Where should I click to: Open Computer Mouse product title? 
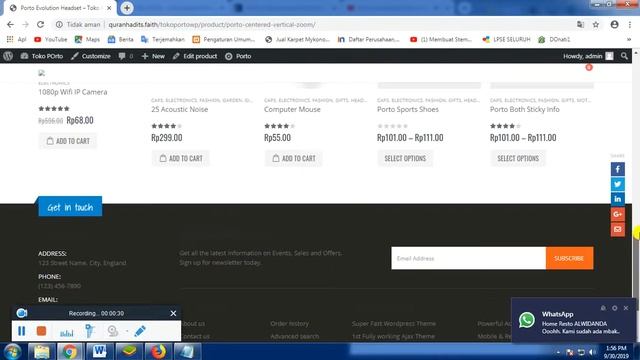(292, 109)
